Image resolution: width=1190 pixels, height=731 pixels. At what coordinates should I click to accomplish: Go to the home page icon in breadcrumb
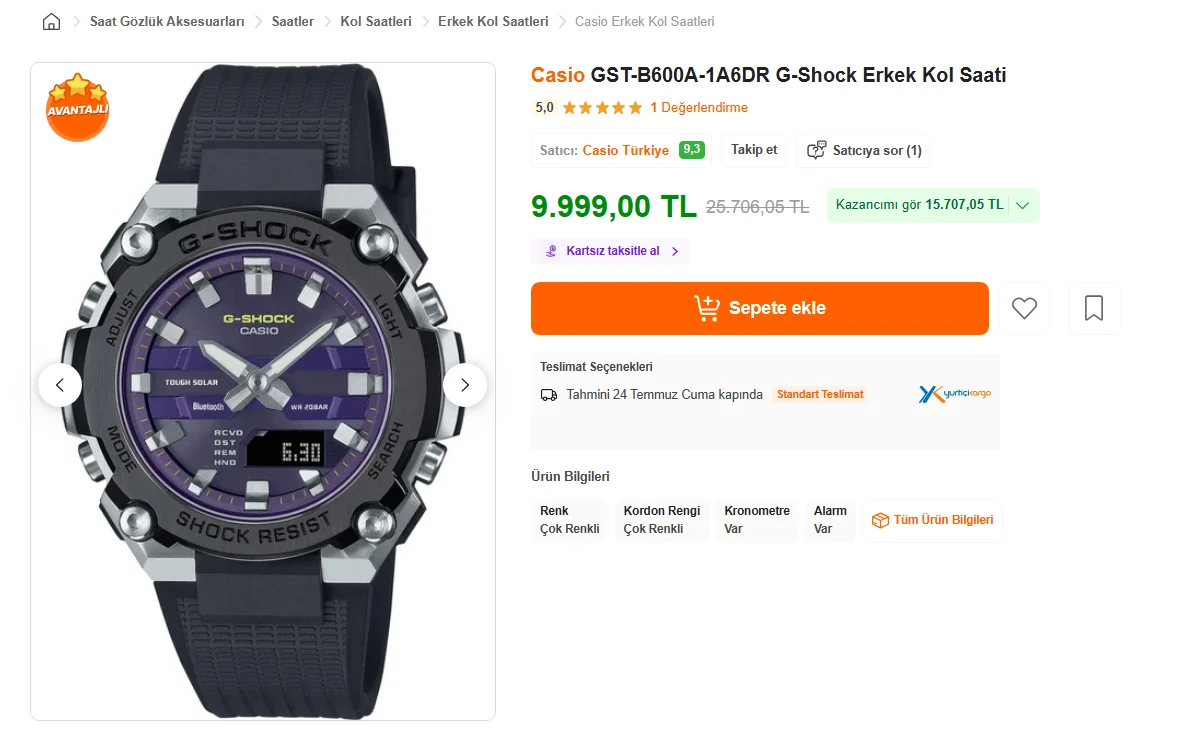click(51, 21)
